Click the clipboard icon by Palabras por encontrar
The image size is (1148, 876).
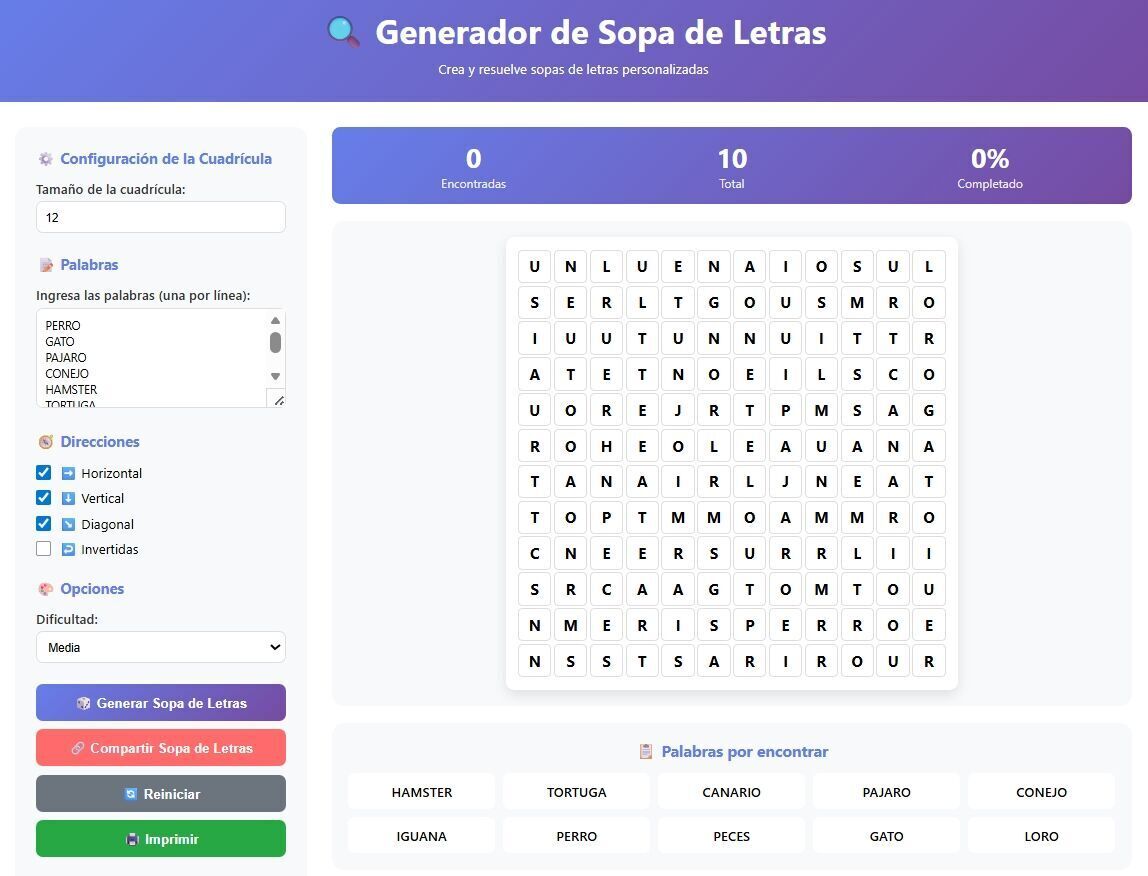(646, 751)
